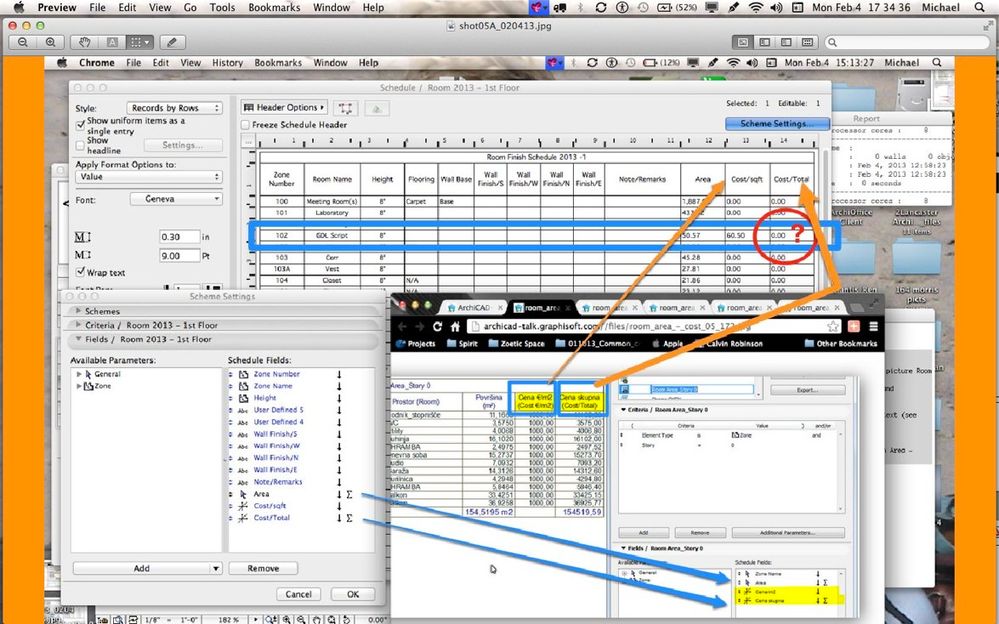
Task: Open the Other Bookmarks folder in Chrome
Action: point(841,343)
